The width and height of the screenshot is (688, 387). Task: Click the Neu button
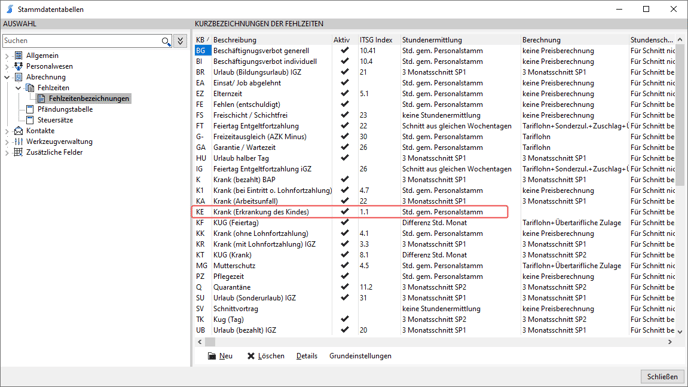[x=220, y=356]
